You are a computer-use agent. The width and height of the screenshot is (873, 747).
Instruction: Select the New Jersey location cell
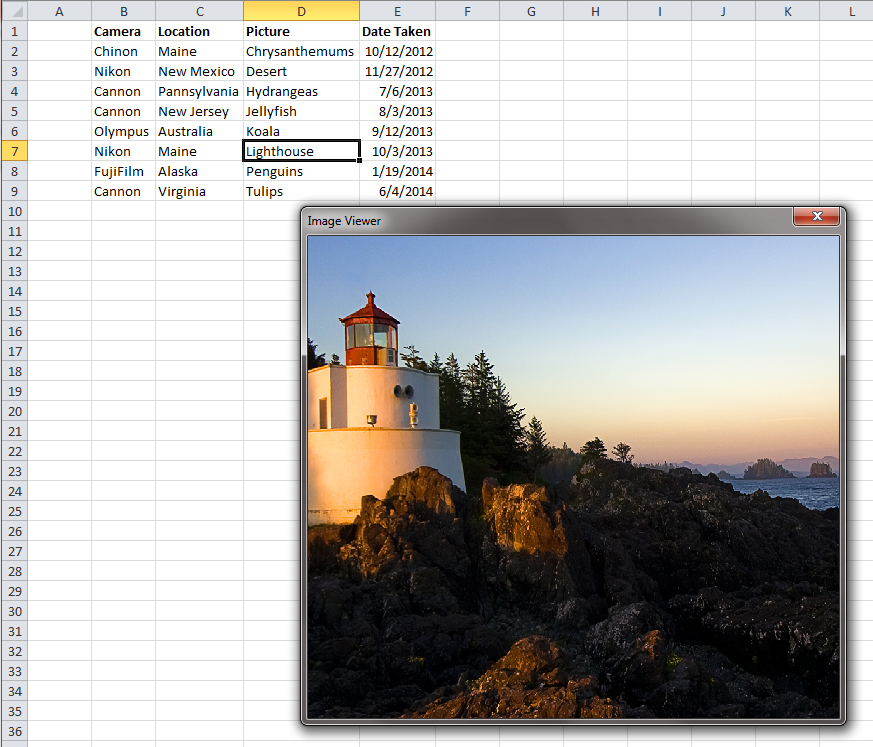199,111
